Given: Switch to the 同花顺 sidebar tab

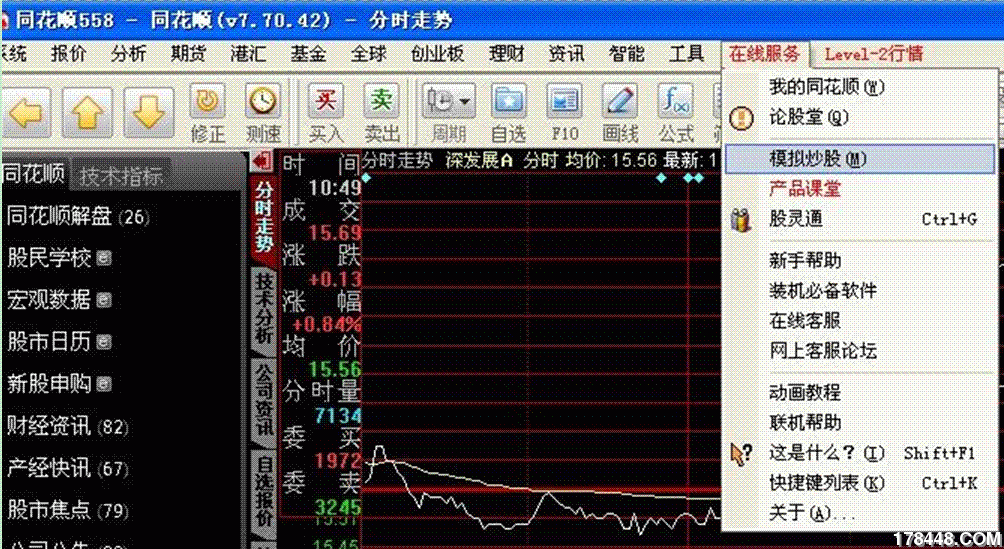Looking at the screenshot, I should point(33,174).
